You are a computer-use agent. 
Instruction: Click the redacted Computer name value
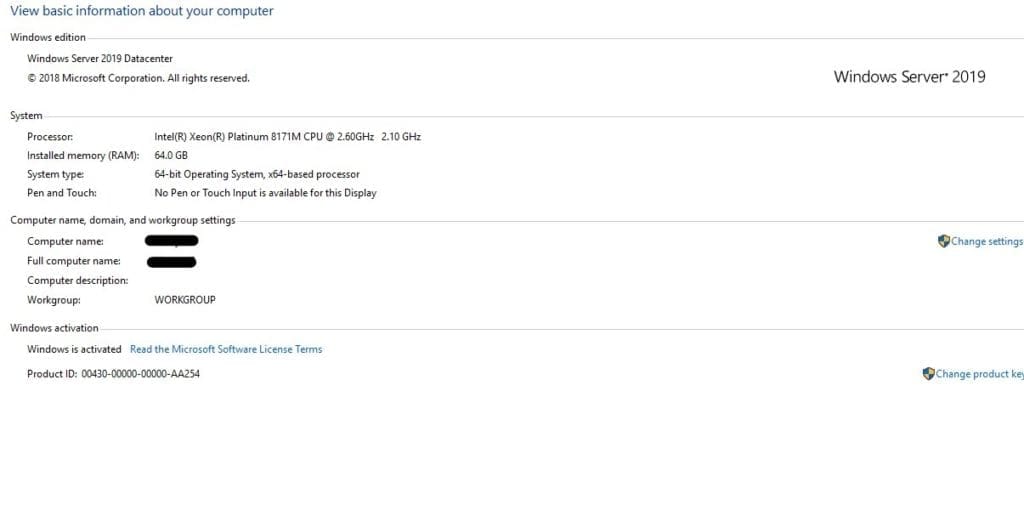172,241
